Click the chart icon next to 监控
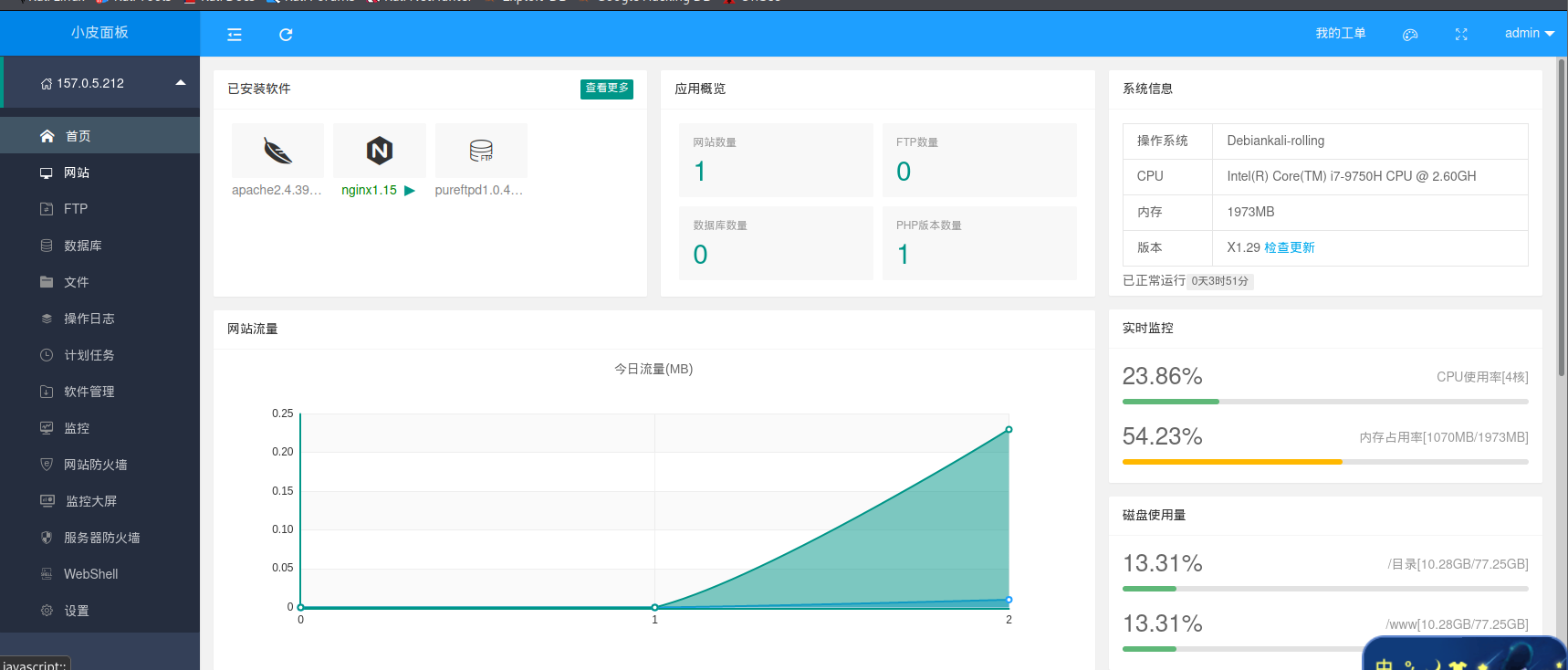 point(47,428)
